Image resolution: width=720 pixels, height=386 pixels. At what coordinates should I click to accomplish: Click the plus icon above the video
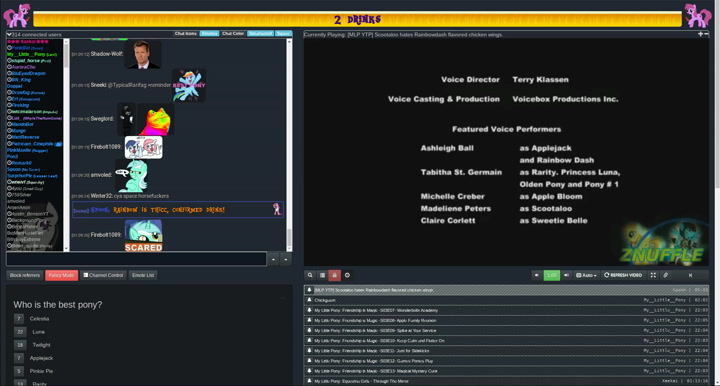click(700, 34)
